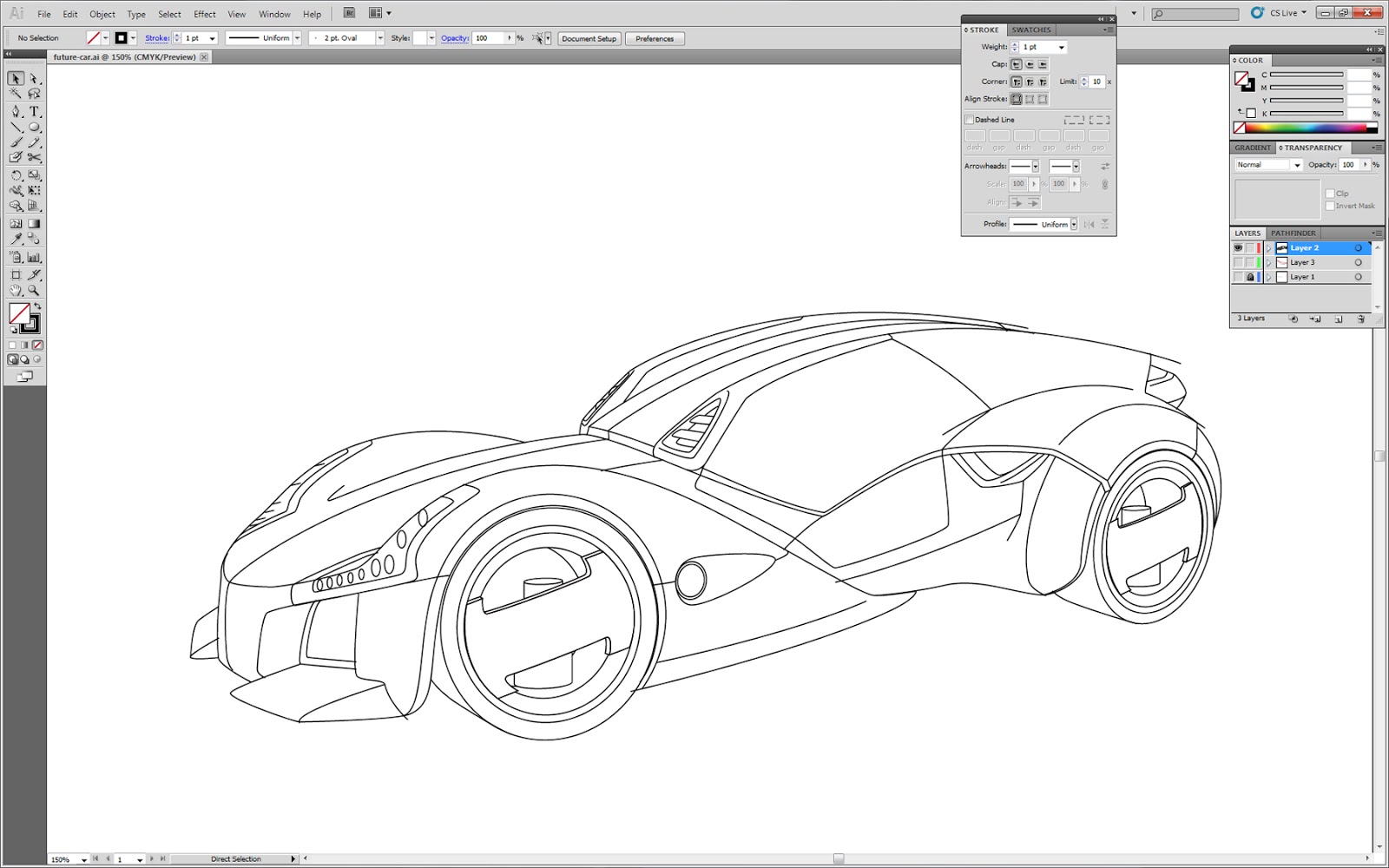Open the Create New Layer button
1389x868 pixels.
click(1338, 319)
